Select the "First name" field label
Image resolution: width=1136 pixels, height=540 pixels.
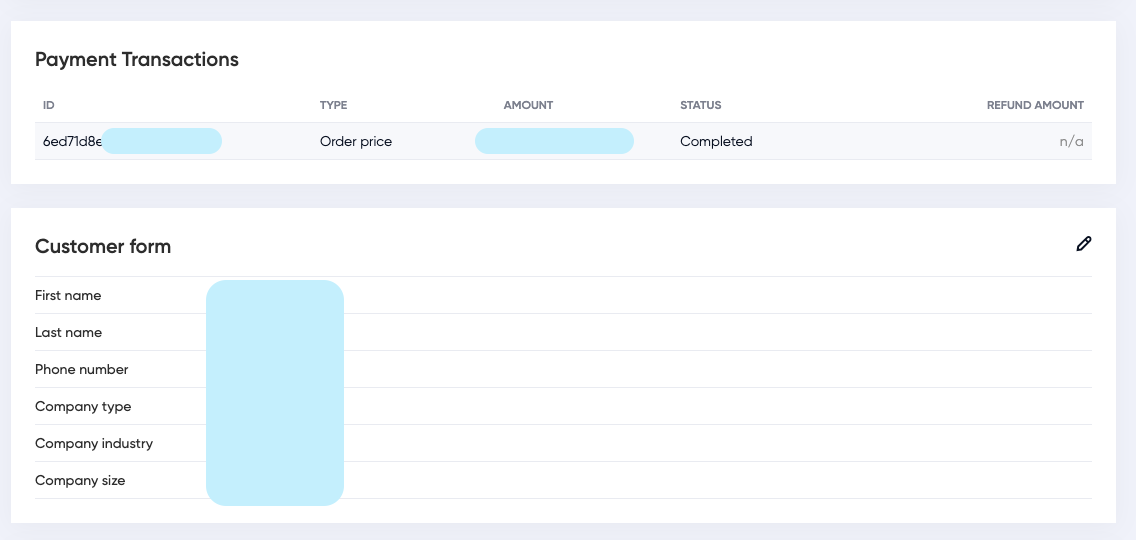[x=68, y=295]
